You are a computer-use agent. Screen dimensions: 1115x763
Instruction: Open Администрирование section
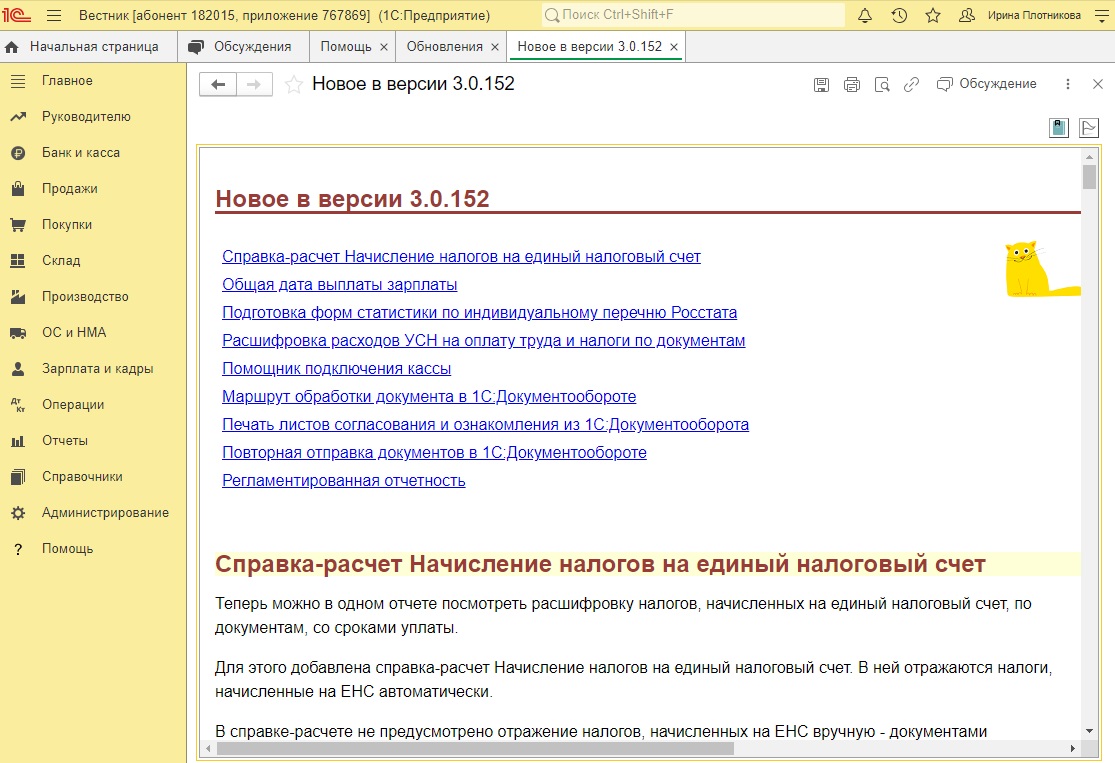coord(93,513)
